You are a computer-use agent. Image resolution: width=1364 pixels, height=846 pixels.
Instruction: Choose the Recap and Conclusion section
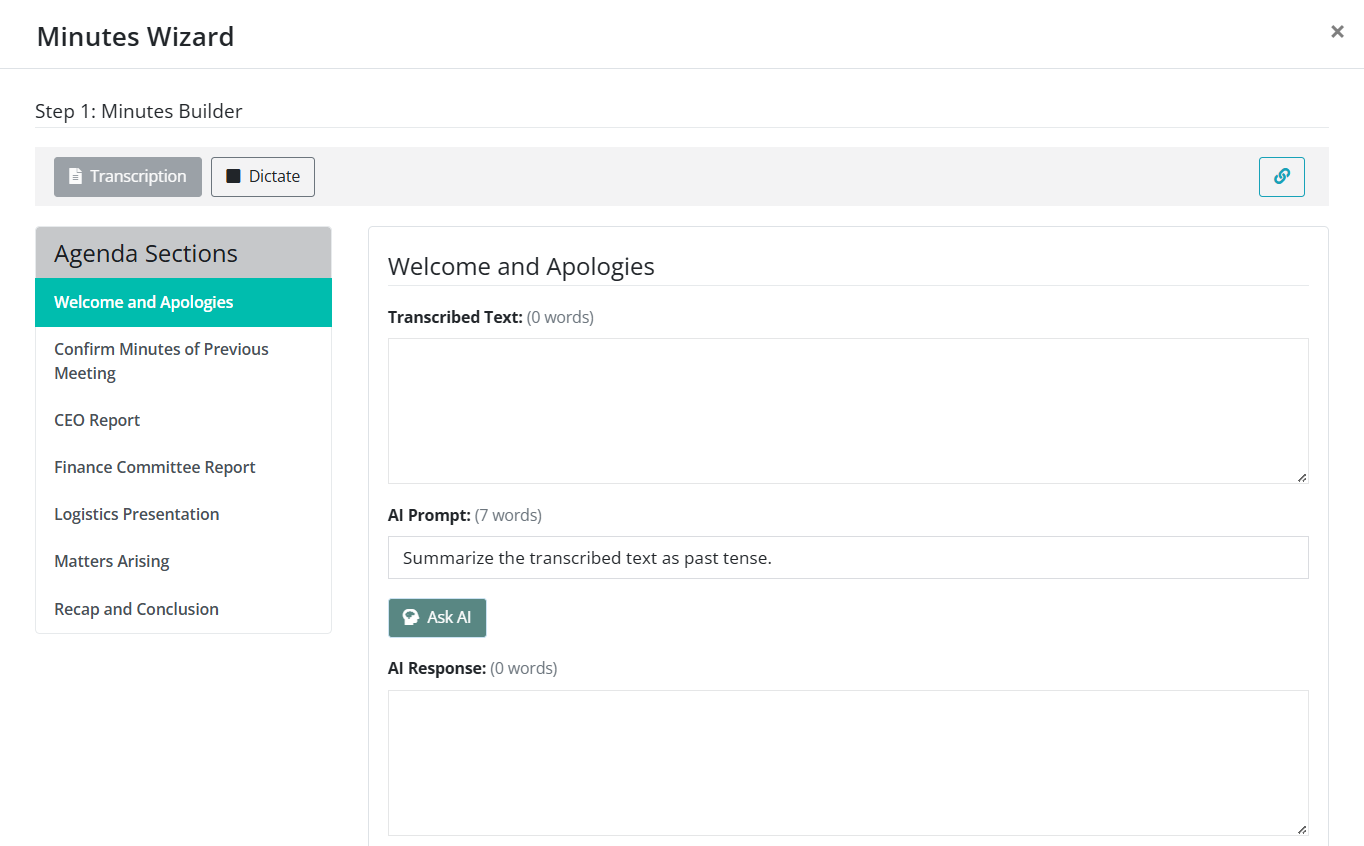[137, 609]
